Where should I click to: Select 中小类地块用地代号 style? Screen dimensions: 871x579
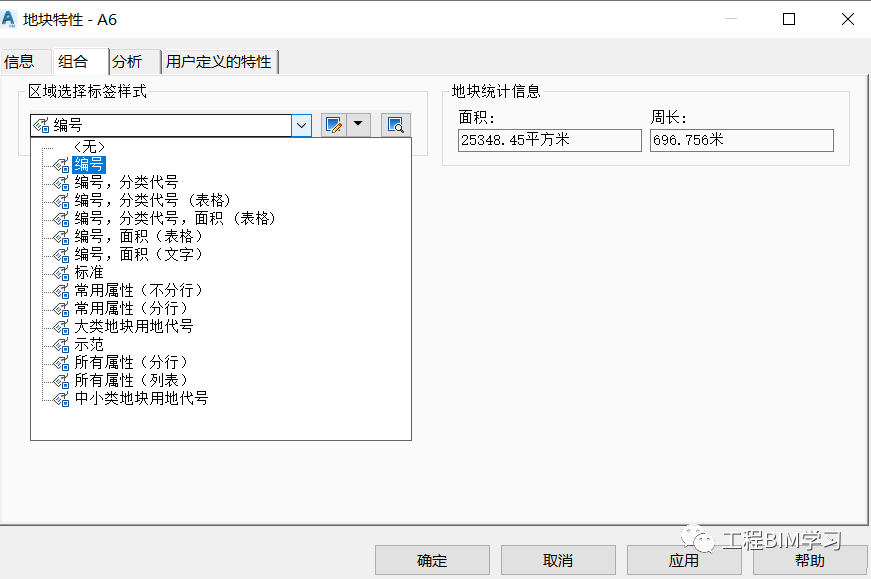[x=142, y=398]
